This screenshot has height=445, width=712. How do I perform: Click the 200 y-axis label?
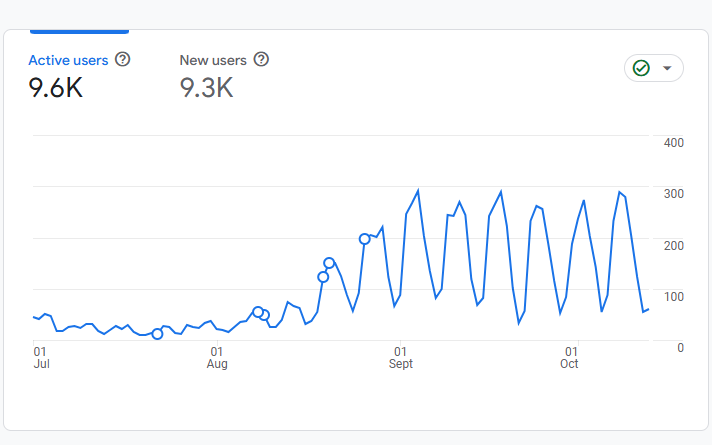point(673,245)
